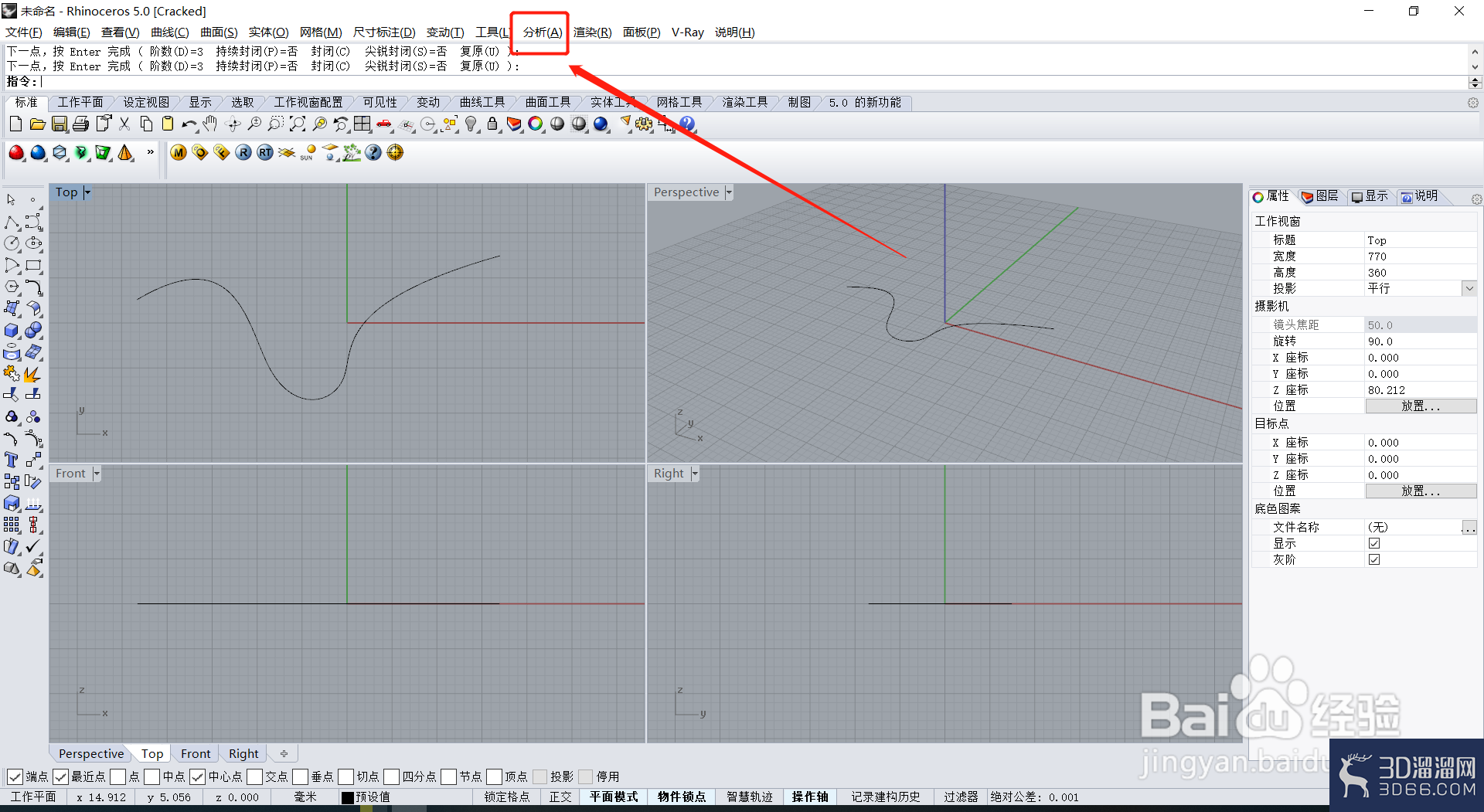The image size is (1484, 812).
Task: Click the 放置... button under 目标点
Action: pos(1421,491)
